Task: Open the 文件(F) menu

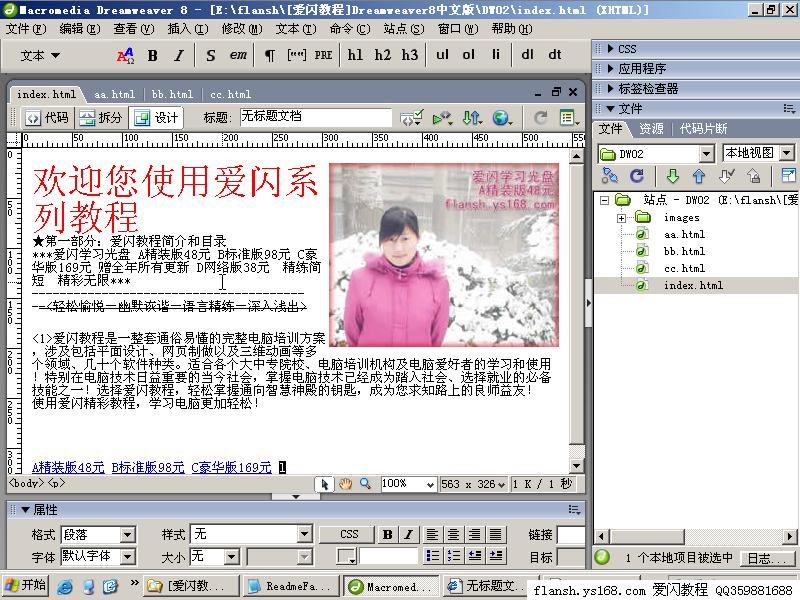Action: click(26, 29)
